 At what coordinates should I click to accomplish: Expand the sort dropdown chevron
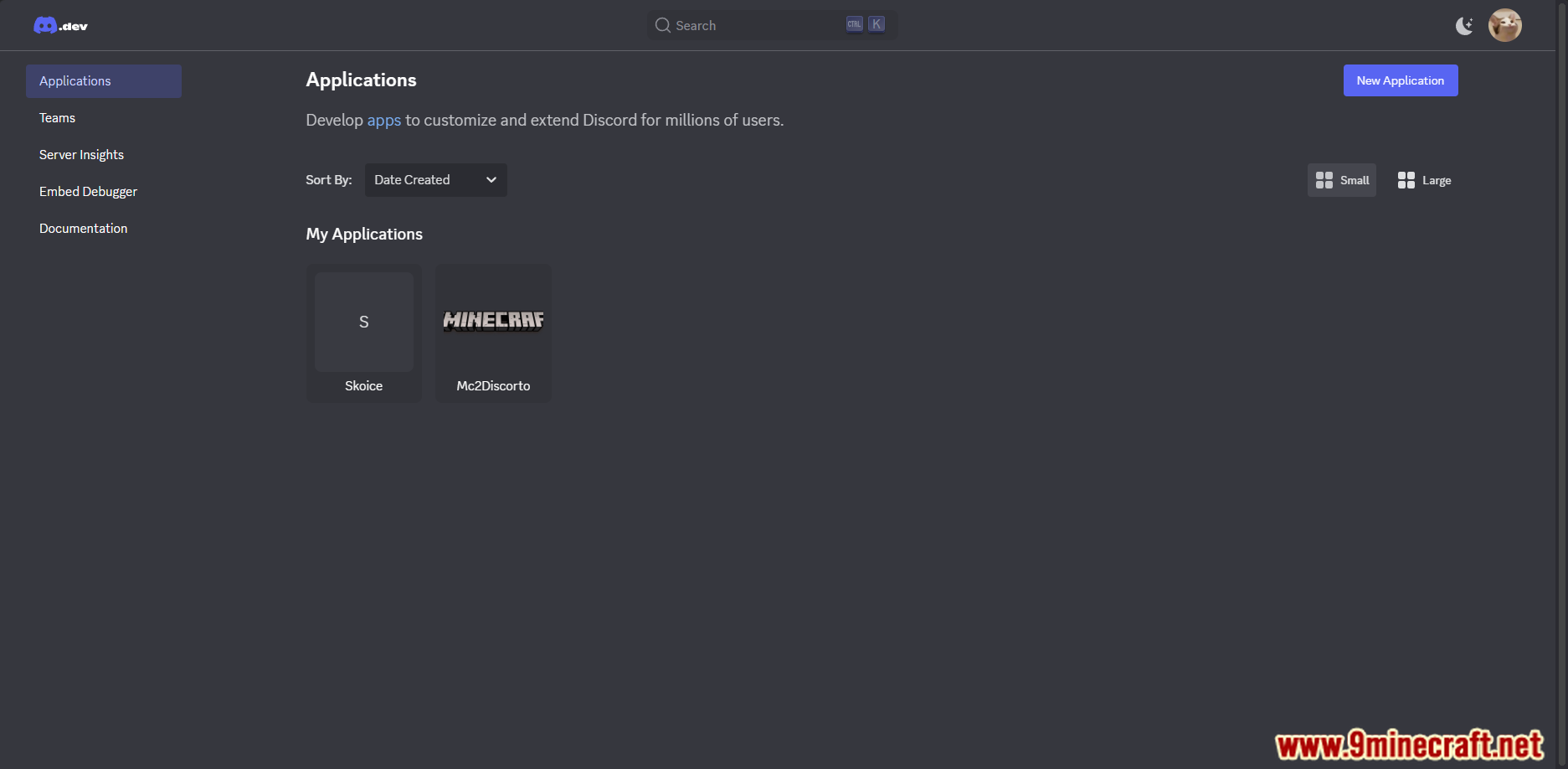(491, 180)
